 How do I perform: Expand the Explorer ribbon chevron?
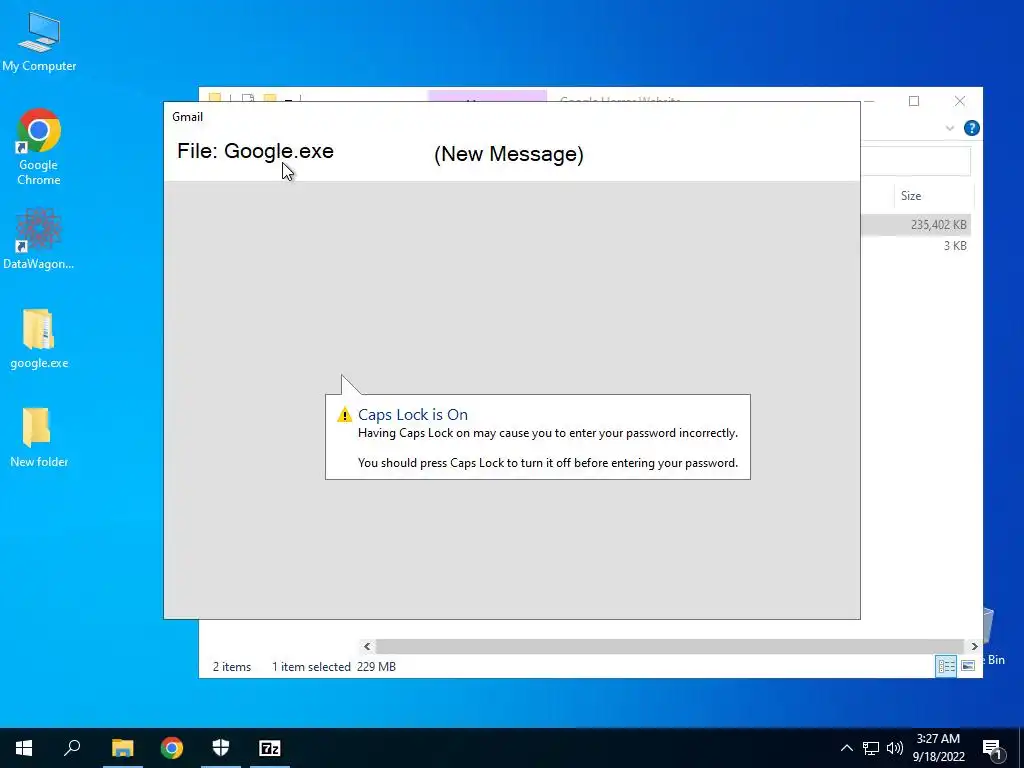pos(950,129)
